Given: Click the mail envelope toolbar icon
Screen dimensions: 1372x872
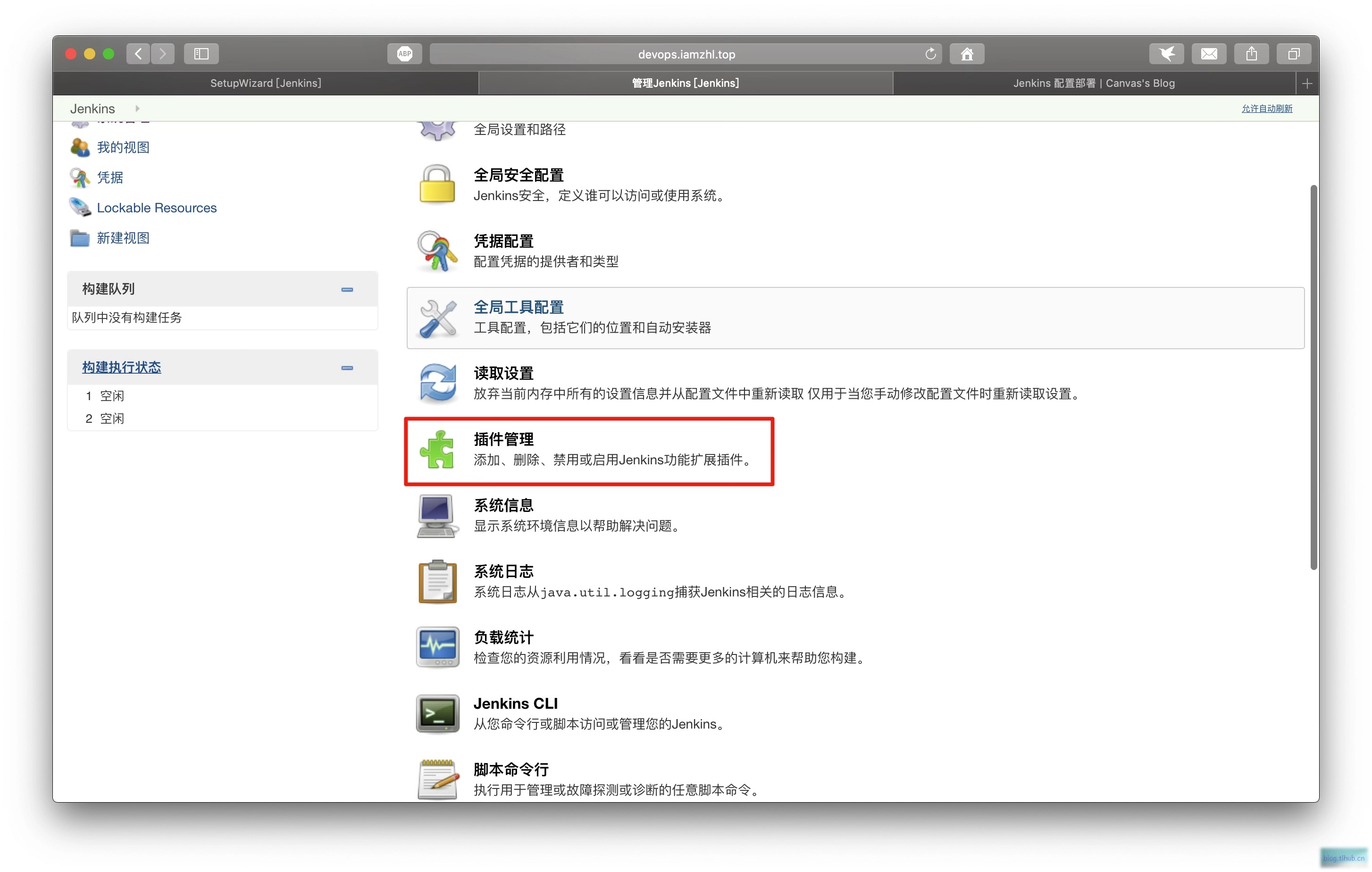Looking at the screenshot, I should tap(1209, 54).
